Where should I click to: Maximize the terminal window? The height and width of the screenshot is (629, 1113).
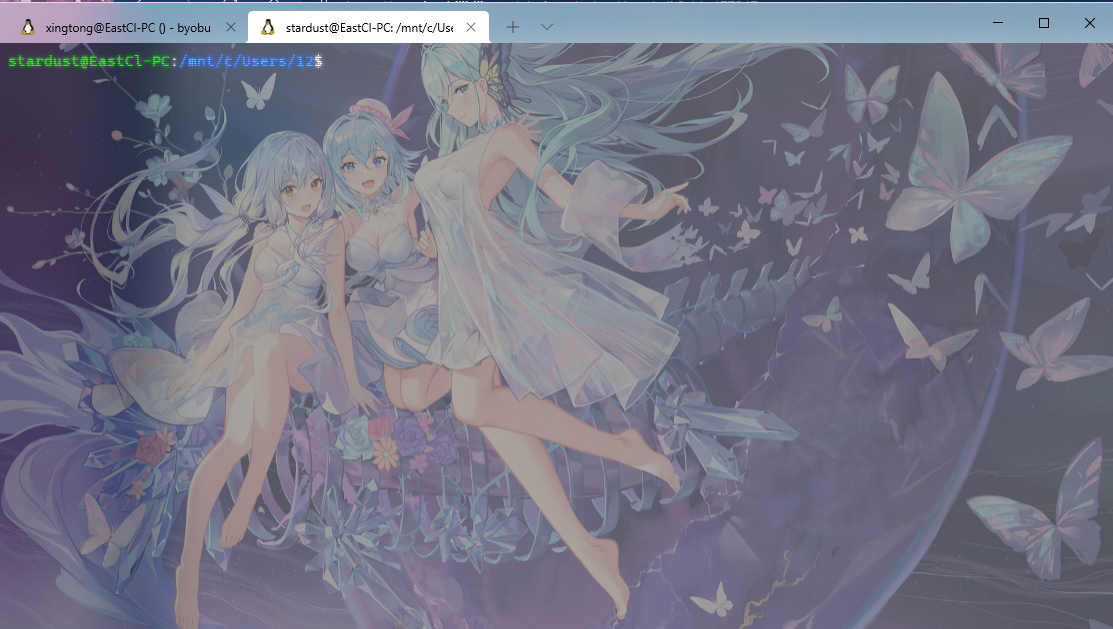click(x=1043, y=23)
